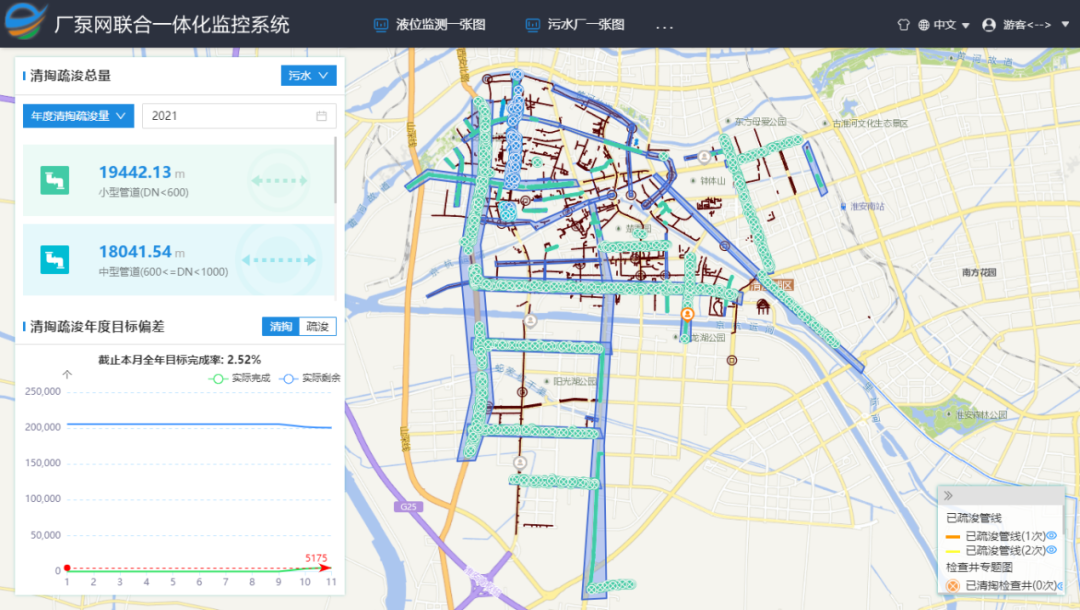This screenshot has height=610, width=1080.
Task: Open the ... more menu in top bar
Action: coord(664,26)
